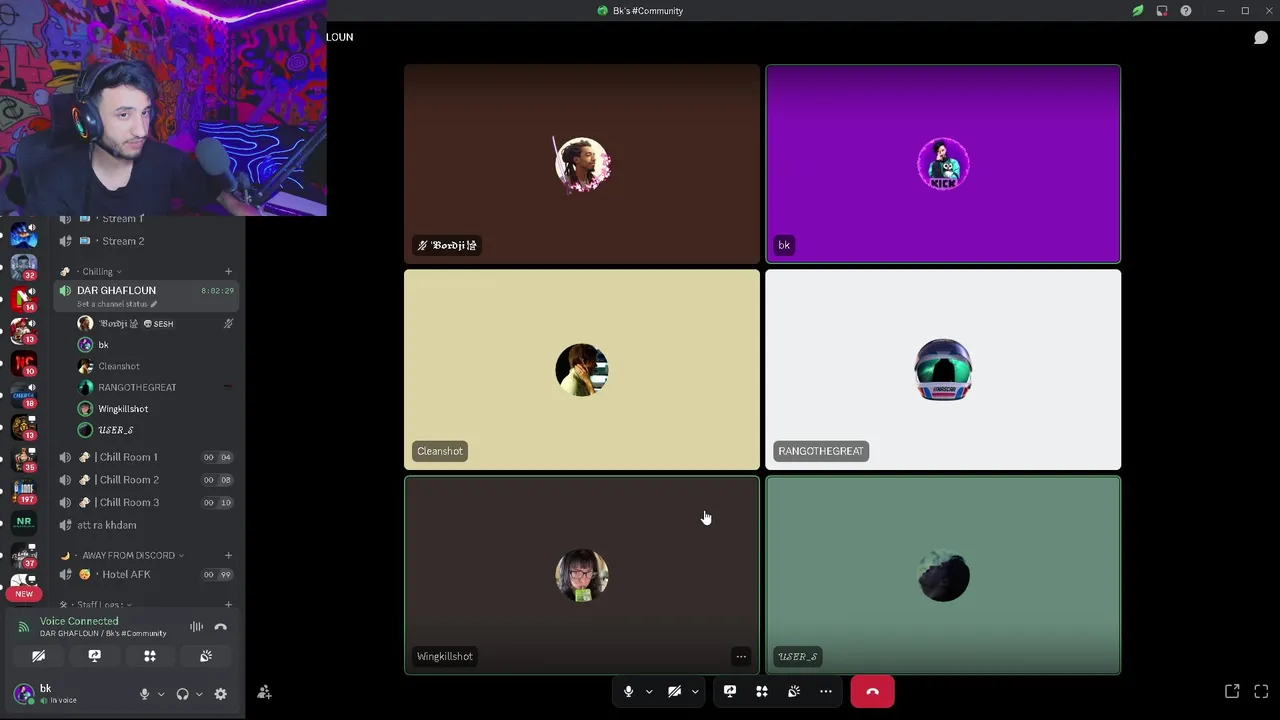Join Chill Room 2 voice channel
Screen dimensions: 1280x720
tap(146, 480)
